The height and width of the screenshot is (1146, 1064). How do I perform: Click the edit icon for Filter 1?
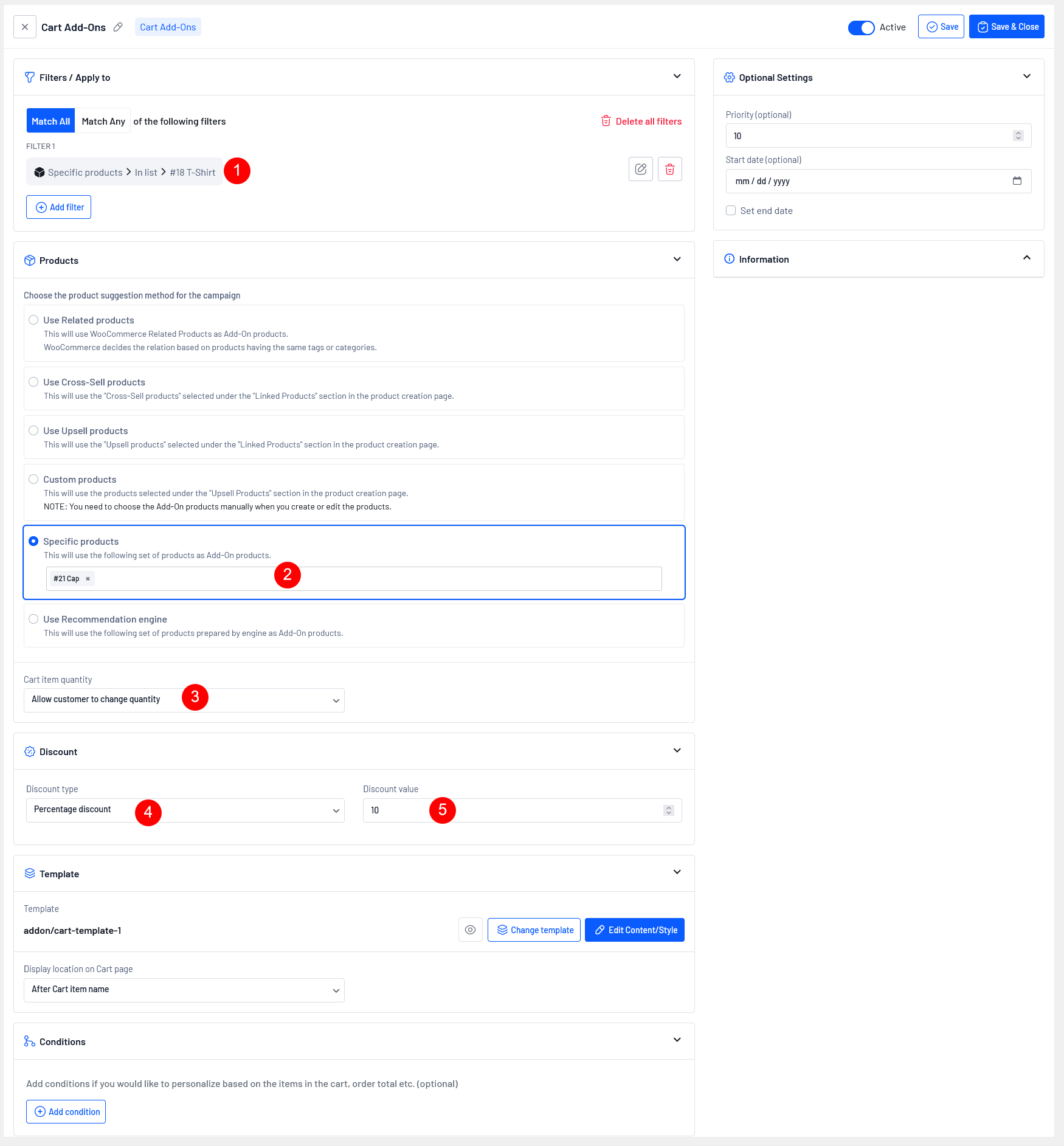[x=640, y=169]
